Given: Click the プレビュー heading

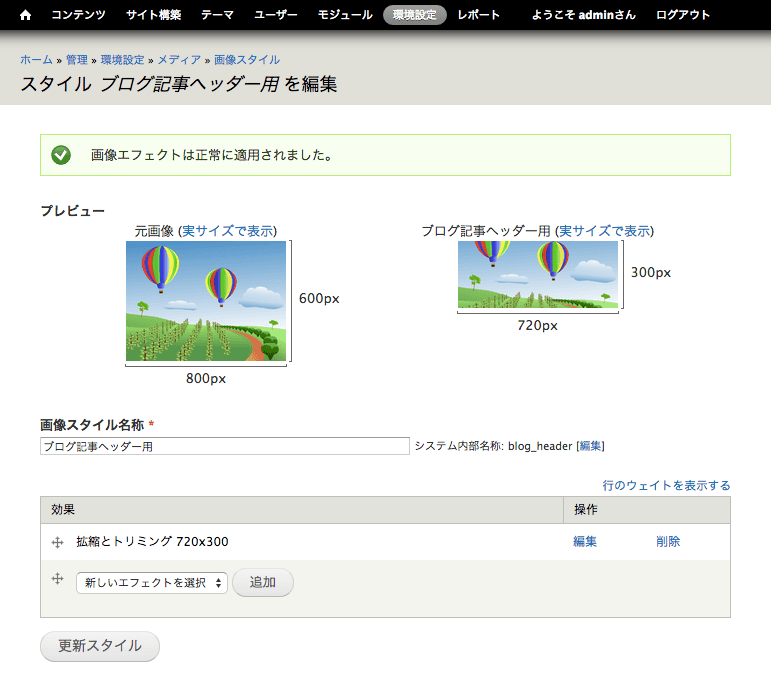Looking at the screenshot, I should pyautogui.click(x=73, y=211).
